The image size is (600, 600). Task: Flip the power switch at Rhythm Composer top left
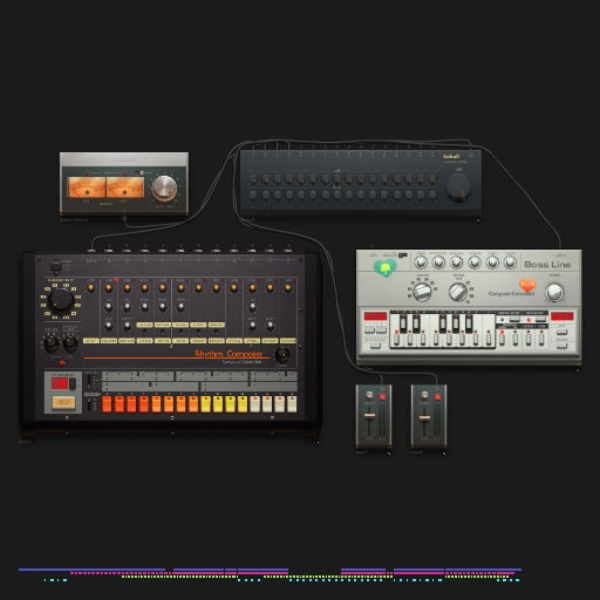[x=56, y=267]
